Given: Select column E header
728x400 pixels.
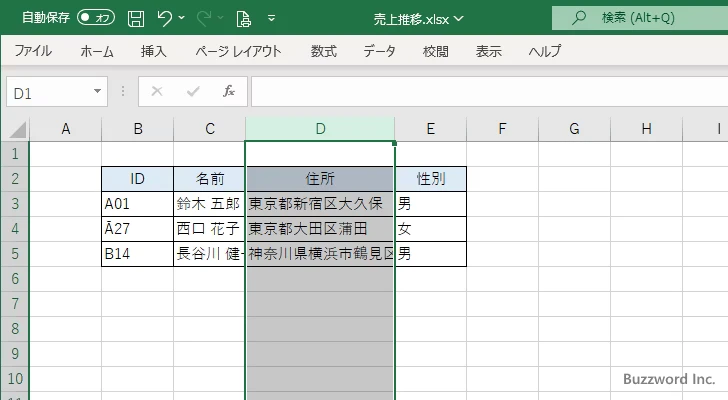Looking at the screenshot, I should pyautogui.click(x=430, y=129).
